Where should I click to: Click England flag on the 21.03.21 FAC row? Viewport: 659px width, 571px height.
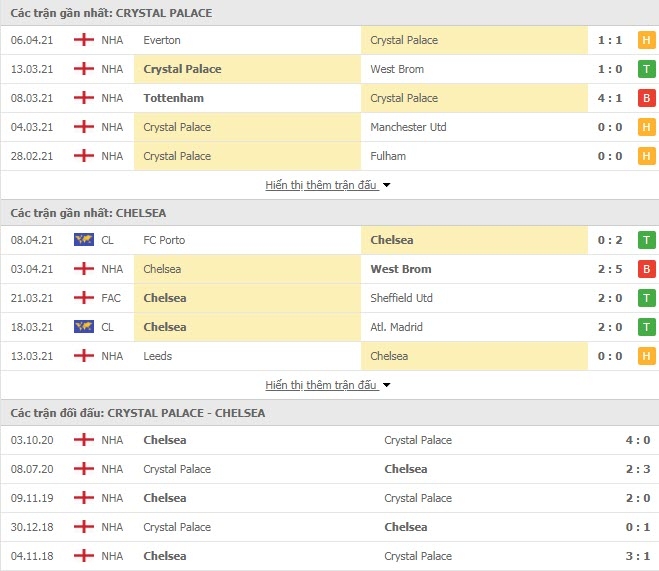(x=84, y=298)
